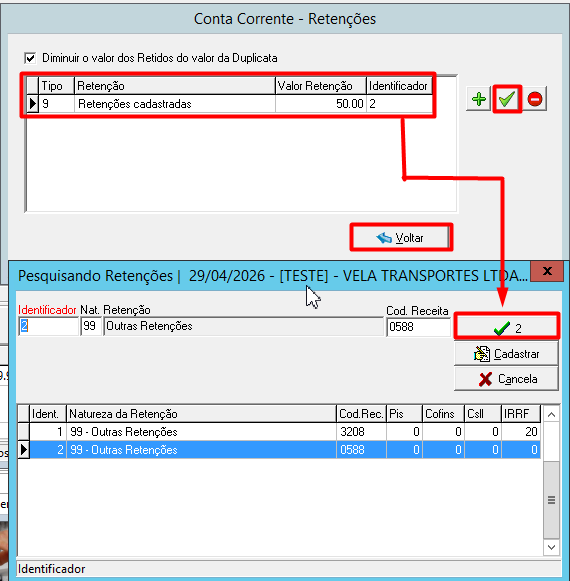Screen dimensions: 570x581
Task: Click the search grid scrollbar thumb
Action: tap(551, 500)
